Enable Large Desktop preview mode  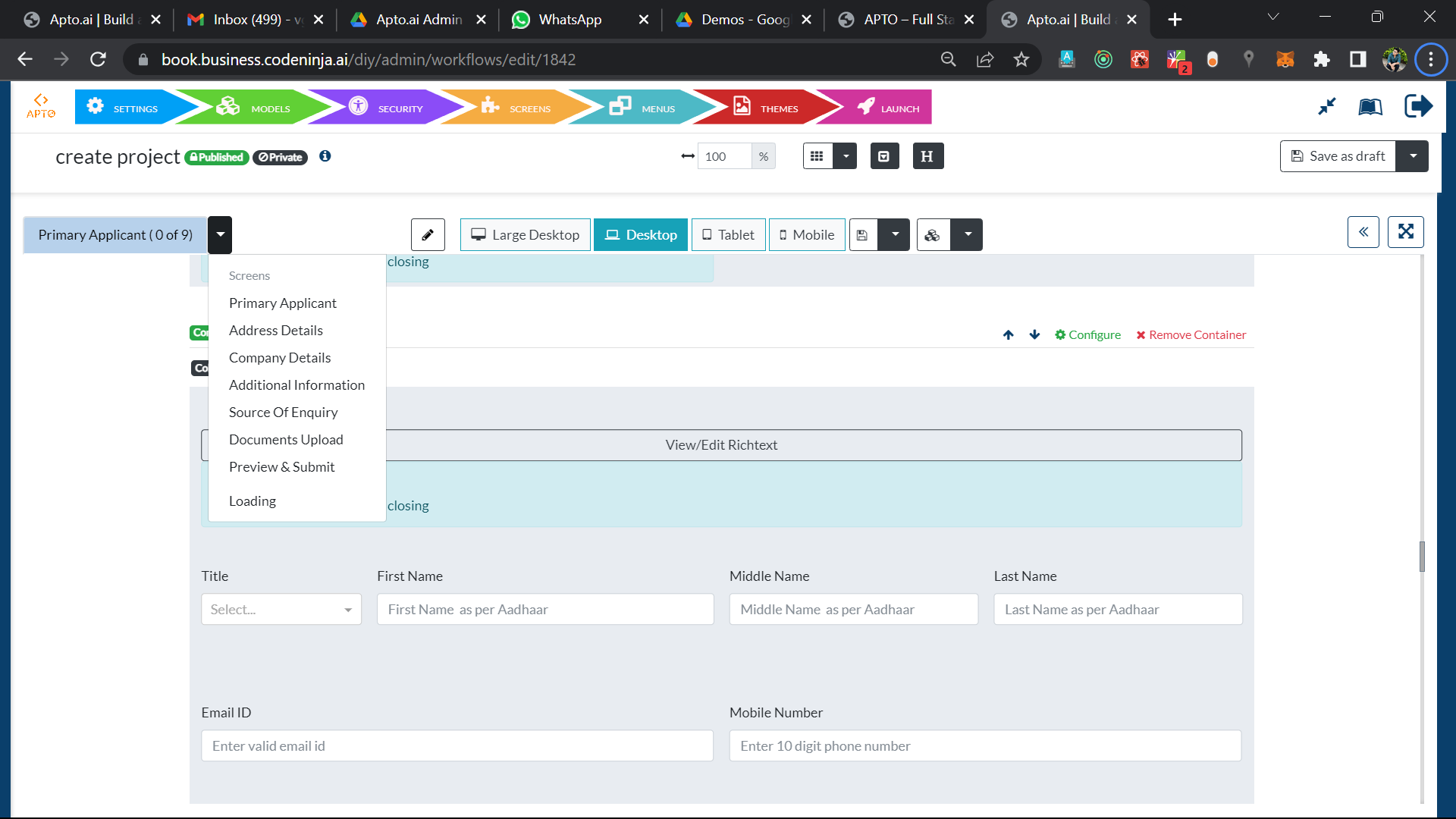525,234
